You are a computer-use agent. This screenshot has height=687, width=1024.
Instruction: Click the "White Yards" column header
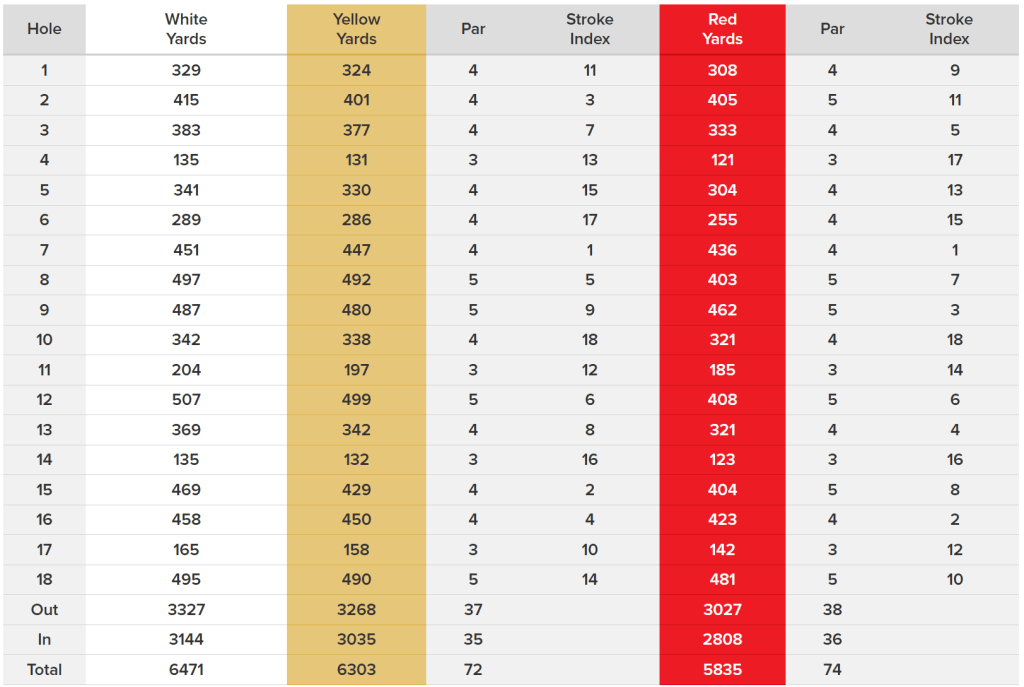pos(186,29)
